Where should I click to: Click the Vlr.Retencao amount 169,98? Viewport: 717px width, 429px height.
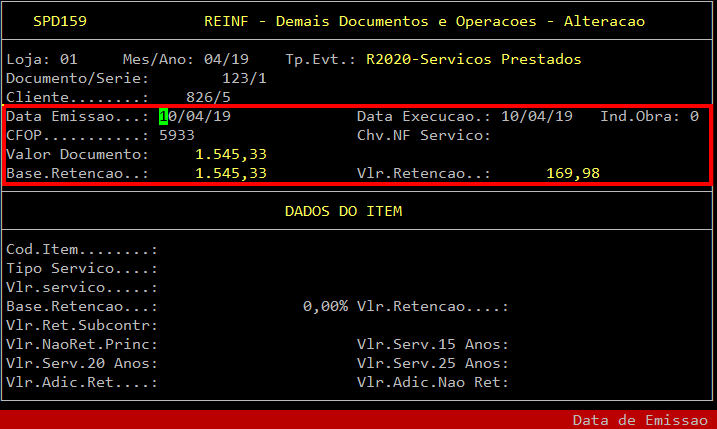click(573, 174)
